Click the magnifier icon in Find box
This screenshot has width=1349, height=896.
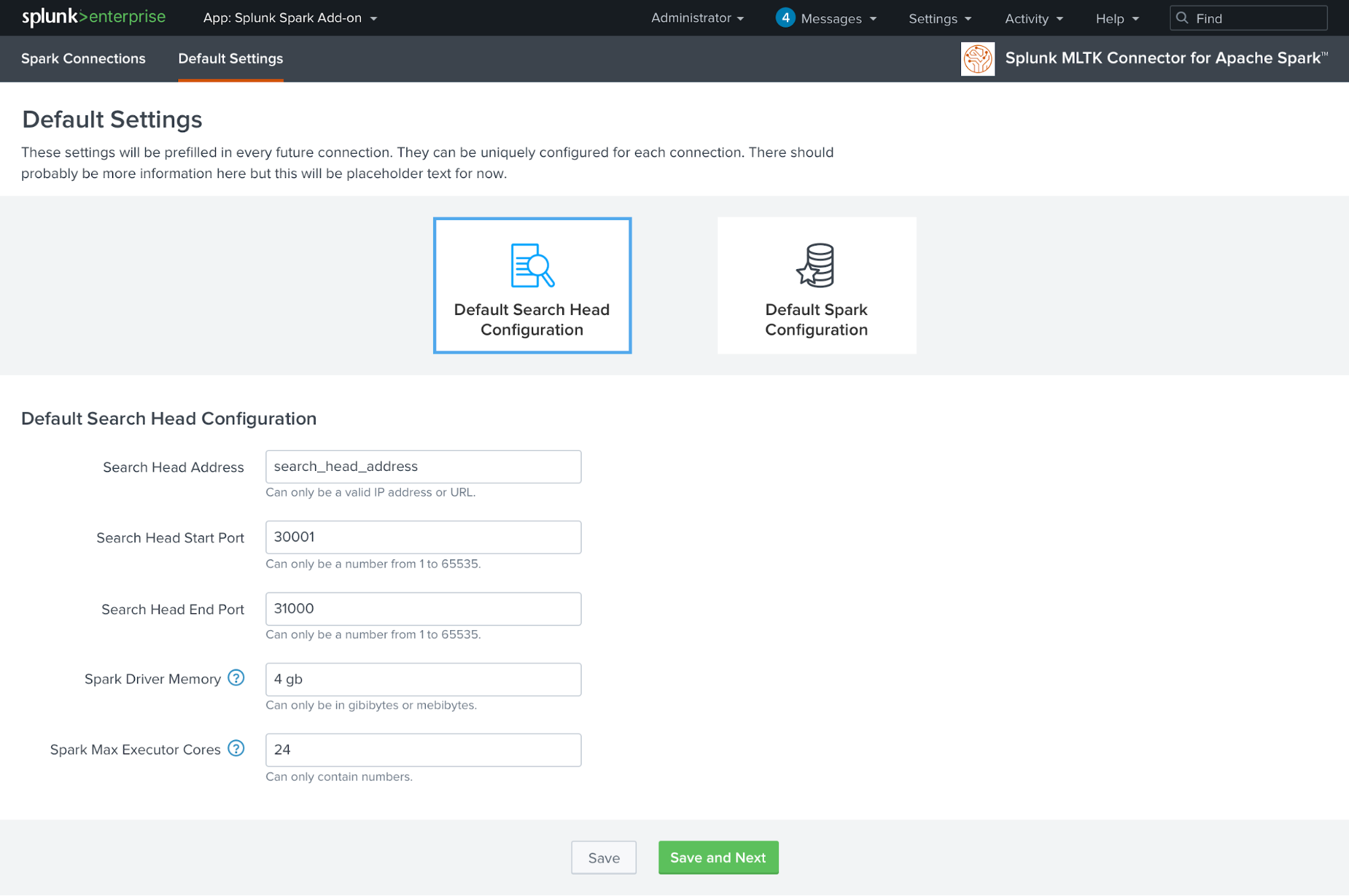1182,18
